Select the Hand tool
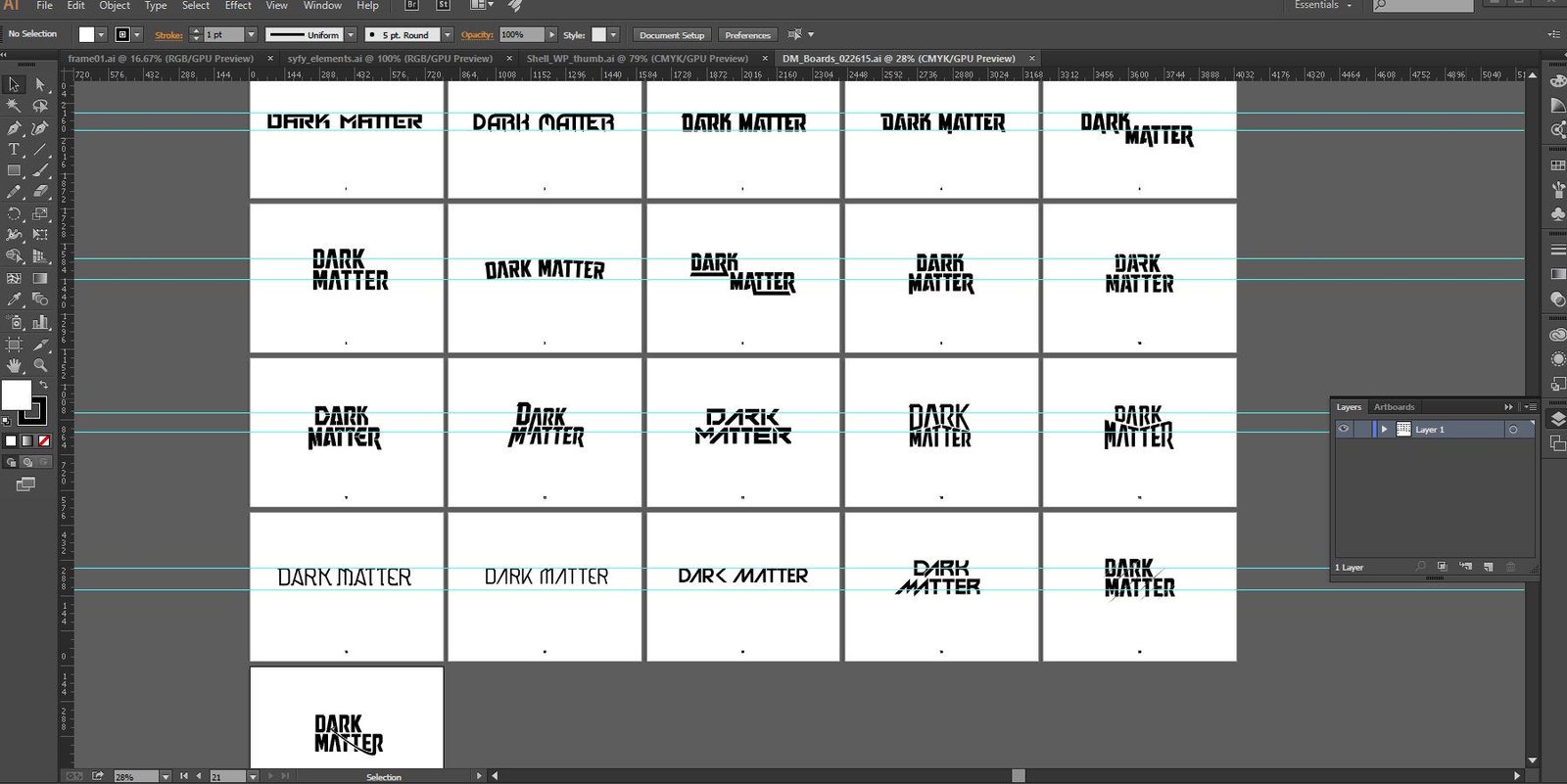Viewport: 1567px width, 784px height. (14, 365)
